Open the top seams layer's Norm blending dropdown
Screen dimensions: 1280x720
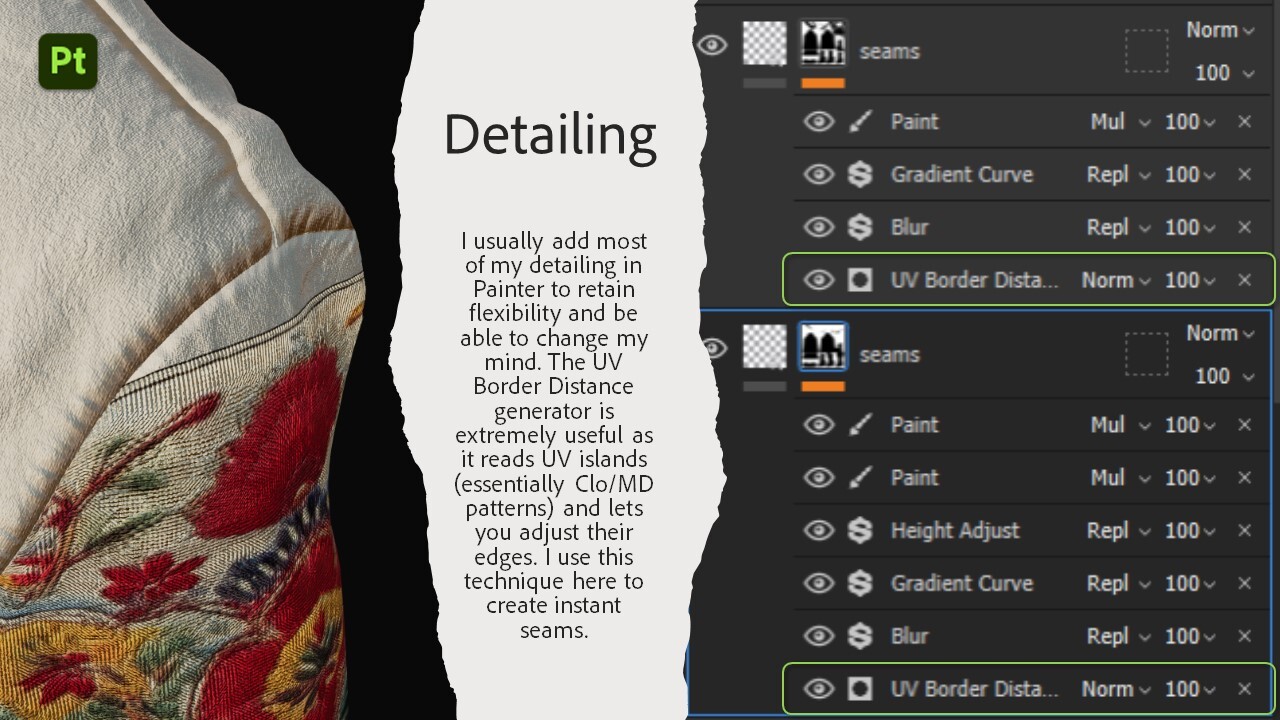pyautogui.click(x=1220, y=30)
